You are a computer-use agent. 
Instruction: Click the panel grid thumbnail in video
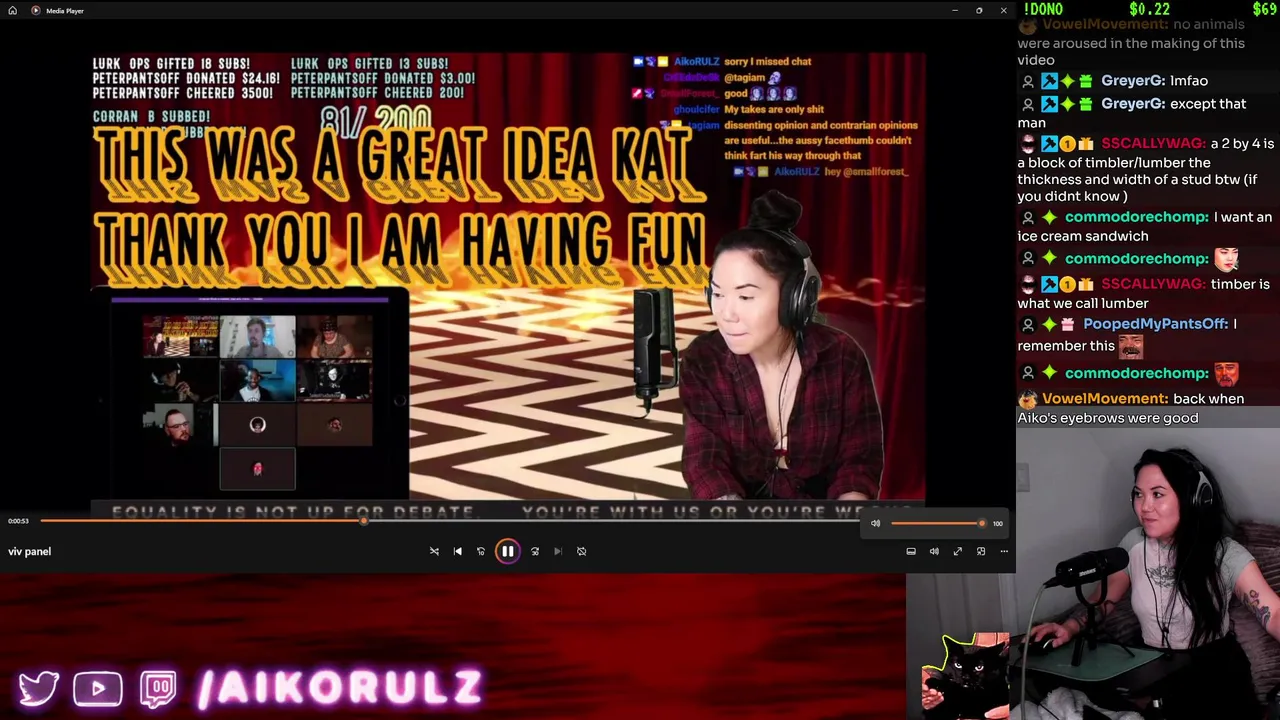click(x=258, y=402)
